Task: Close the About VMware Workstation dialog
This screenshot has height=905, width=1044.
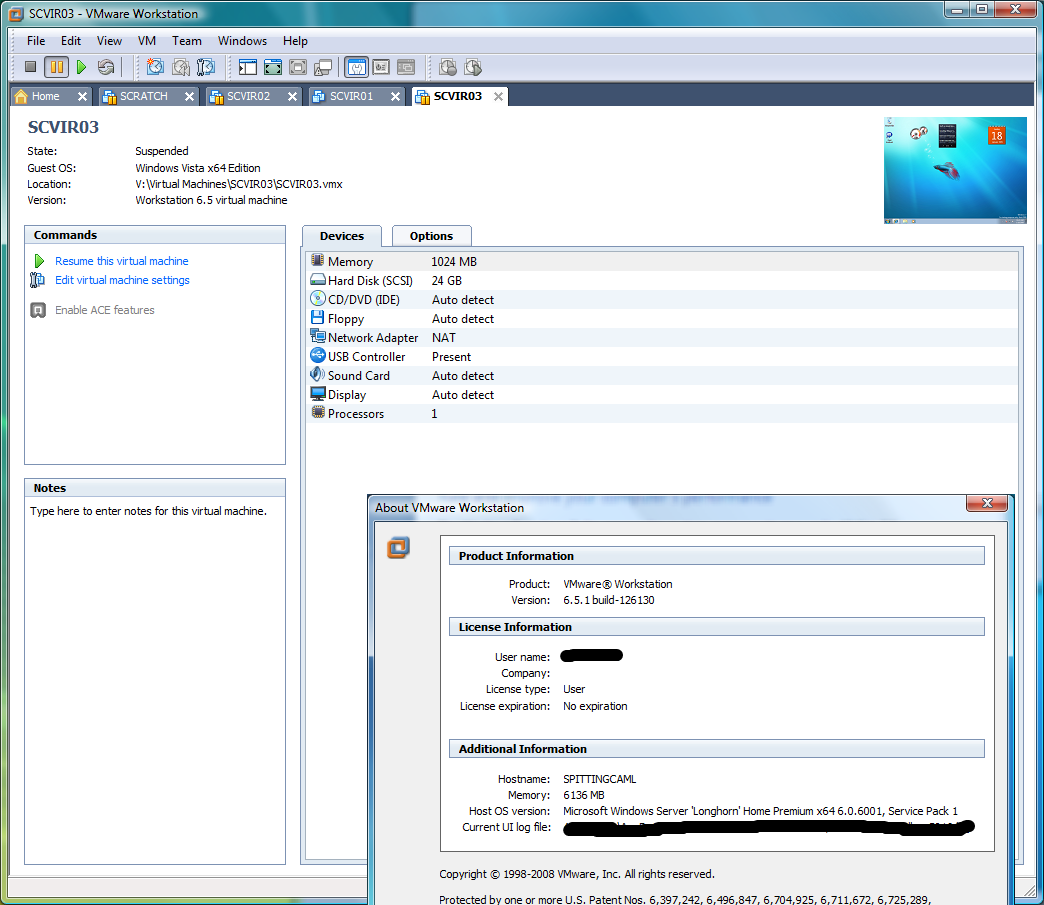Action: (x=987, y=503)
